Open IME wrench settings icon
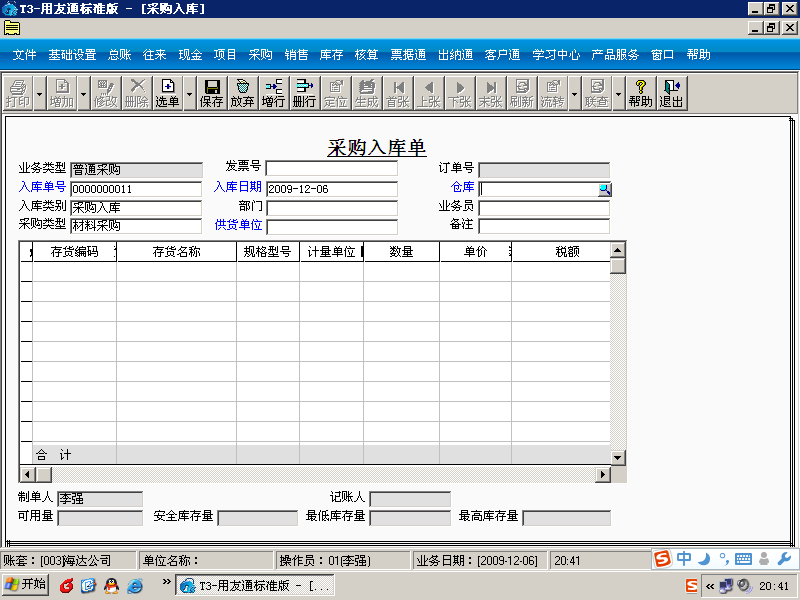Image resolution: width=800 pixels, height=600 pixels. [784, 559]
